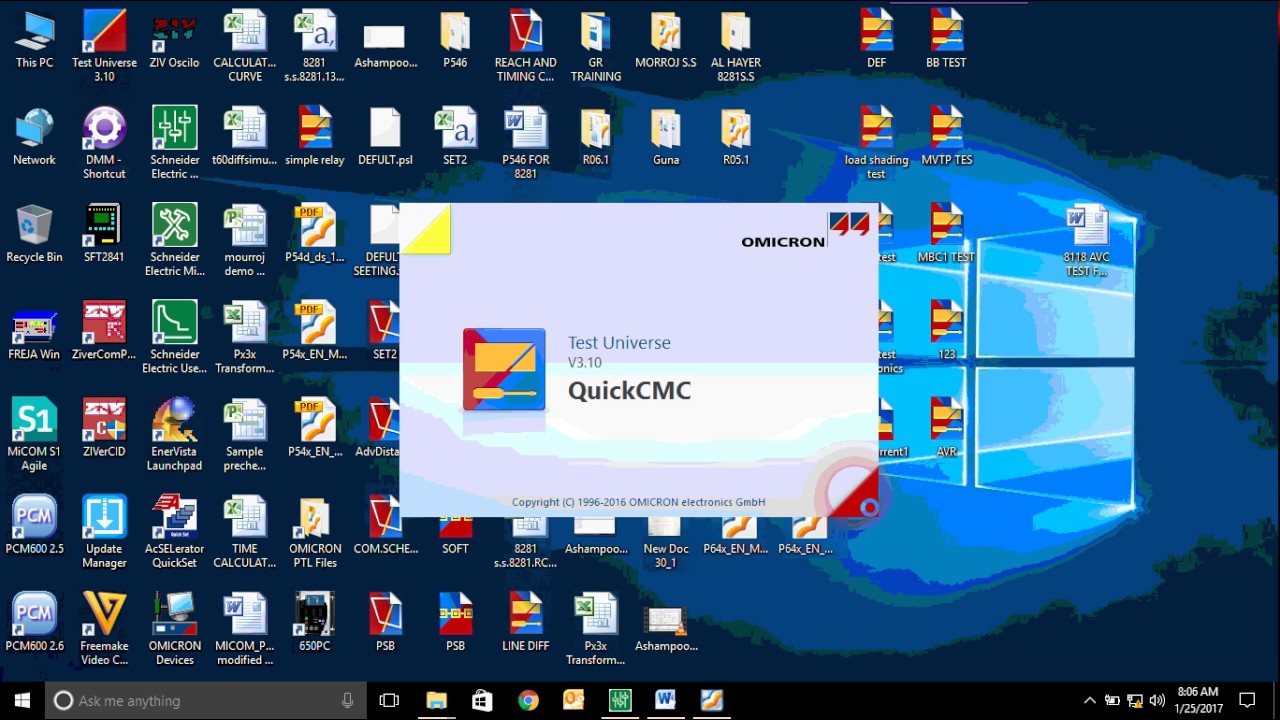Select the CALCULAT... CURVE Excel file
Viewport: 1280px width, 720px height.
click(245, 46)
